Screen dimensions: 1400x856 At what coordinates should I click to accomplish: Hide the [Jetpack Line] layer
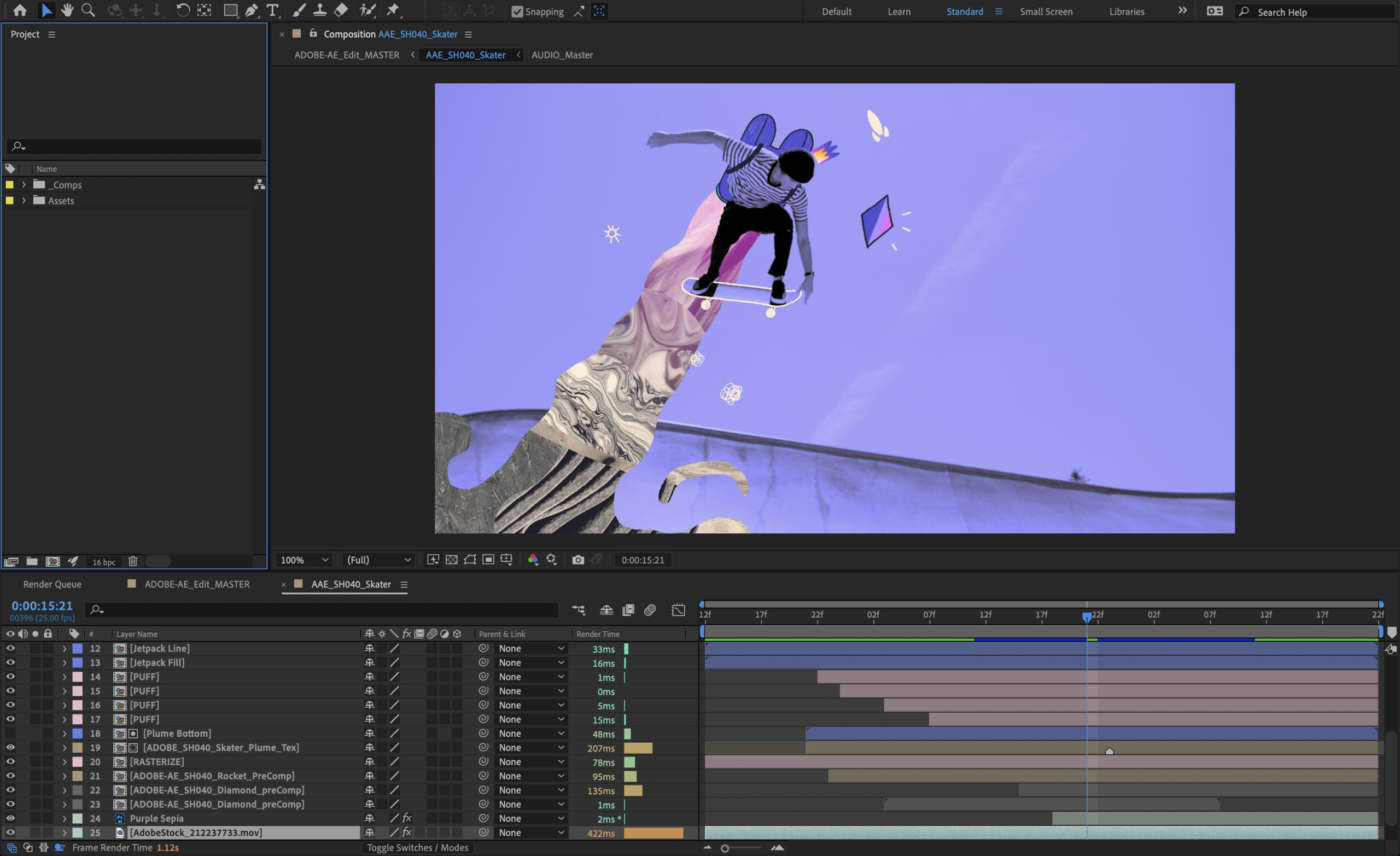pyautogui.click(x=10, y=648)
